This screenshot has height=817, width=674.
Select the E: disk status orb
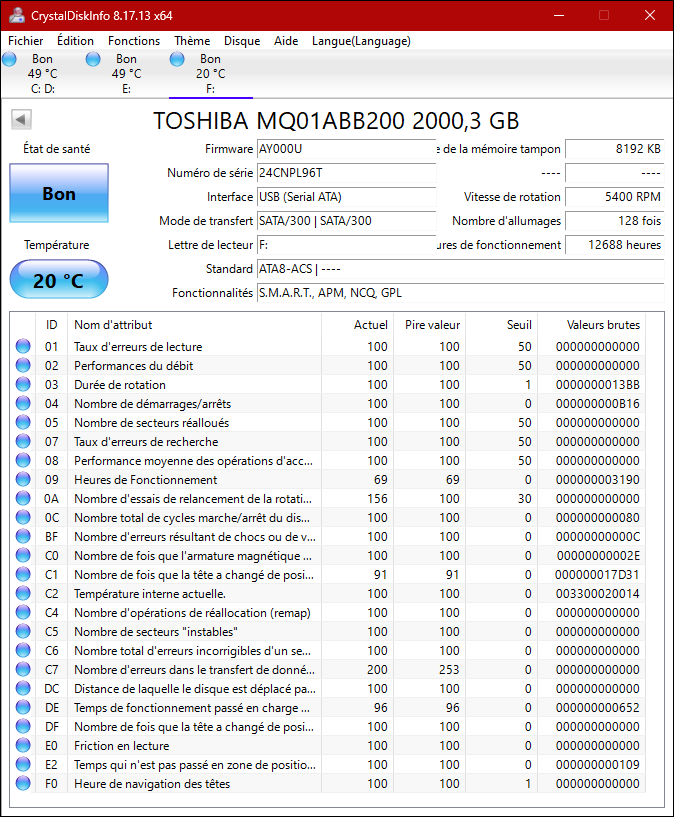93,60
